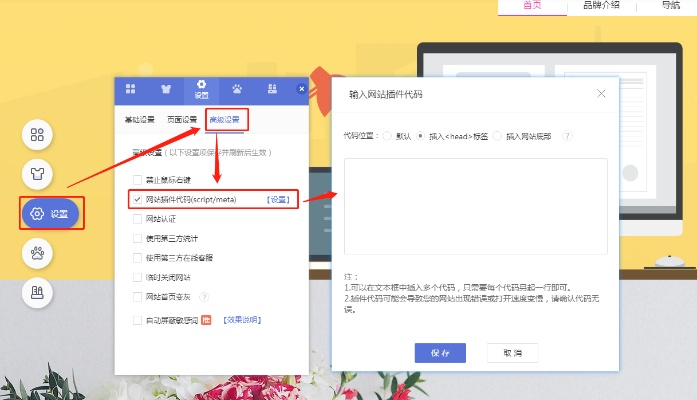Viewport: 697px width, 400px height.
Task: Open the [设置] link for plugin code
Action: click(278, 200)
